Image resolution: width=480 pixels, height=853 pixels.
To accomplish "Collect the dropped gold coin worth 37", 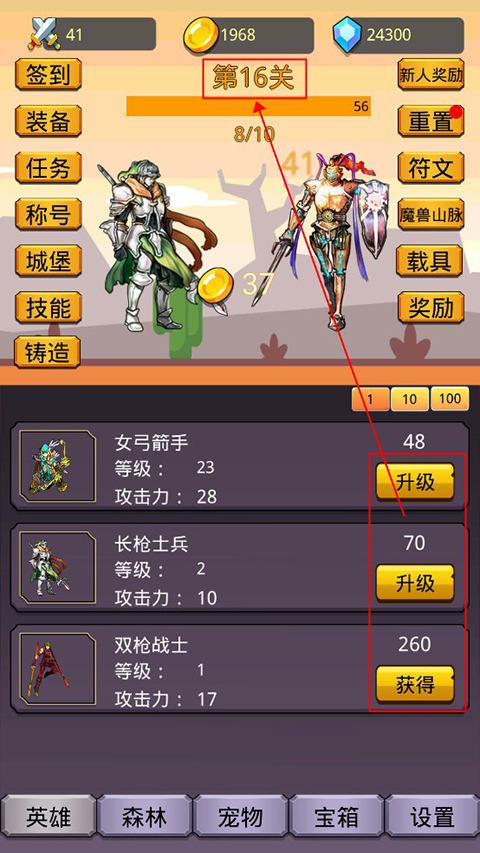I will pos(215,286).
